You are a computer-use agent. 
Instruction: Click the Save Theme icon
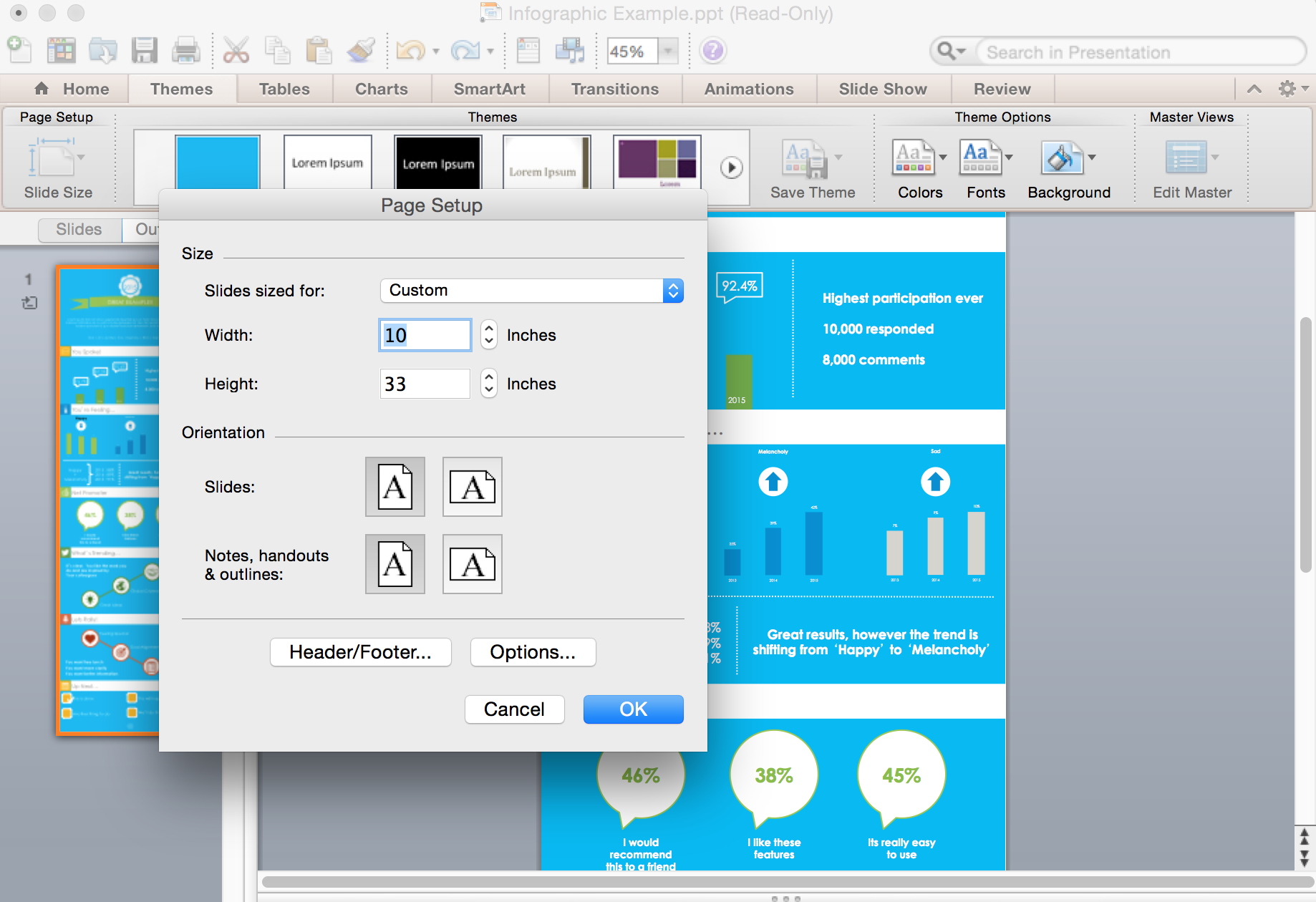[x=805, y=159]
